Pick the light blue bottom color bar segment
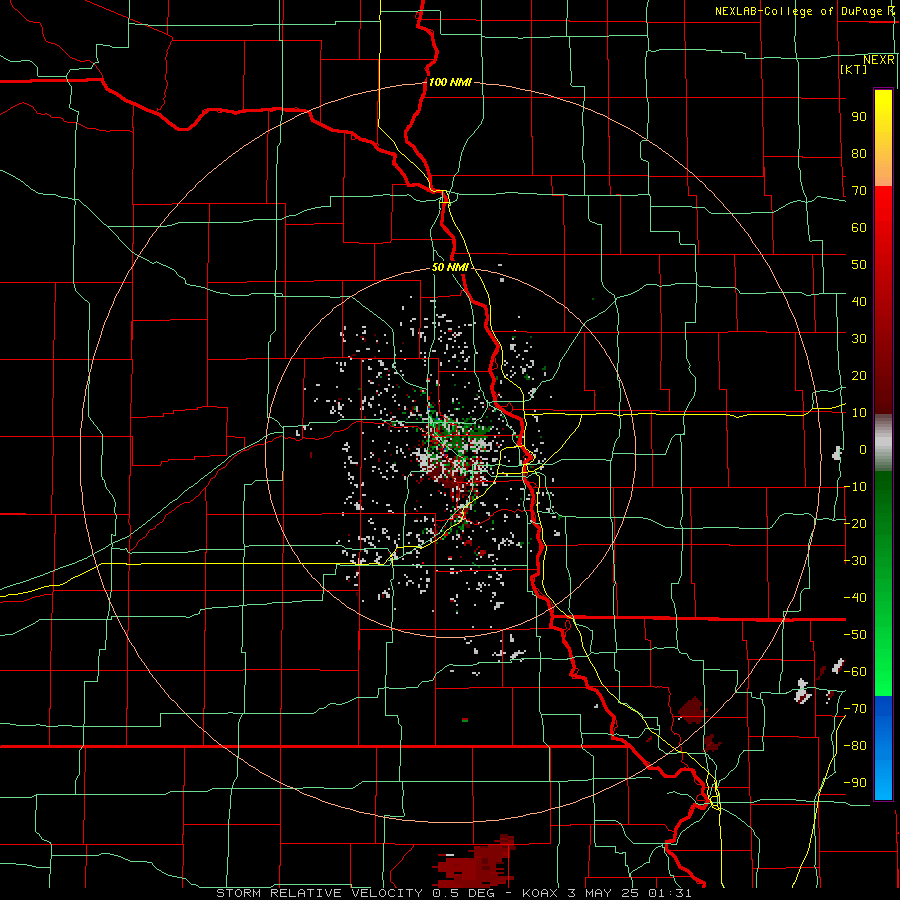The width and height of the screenshot is (900, 900). [x=883, y=778]
